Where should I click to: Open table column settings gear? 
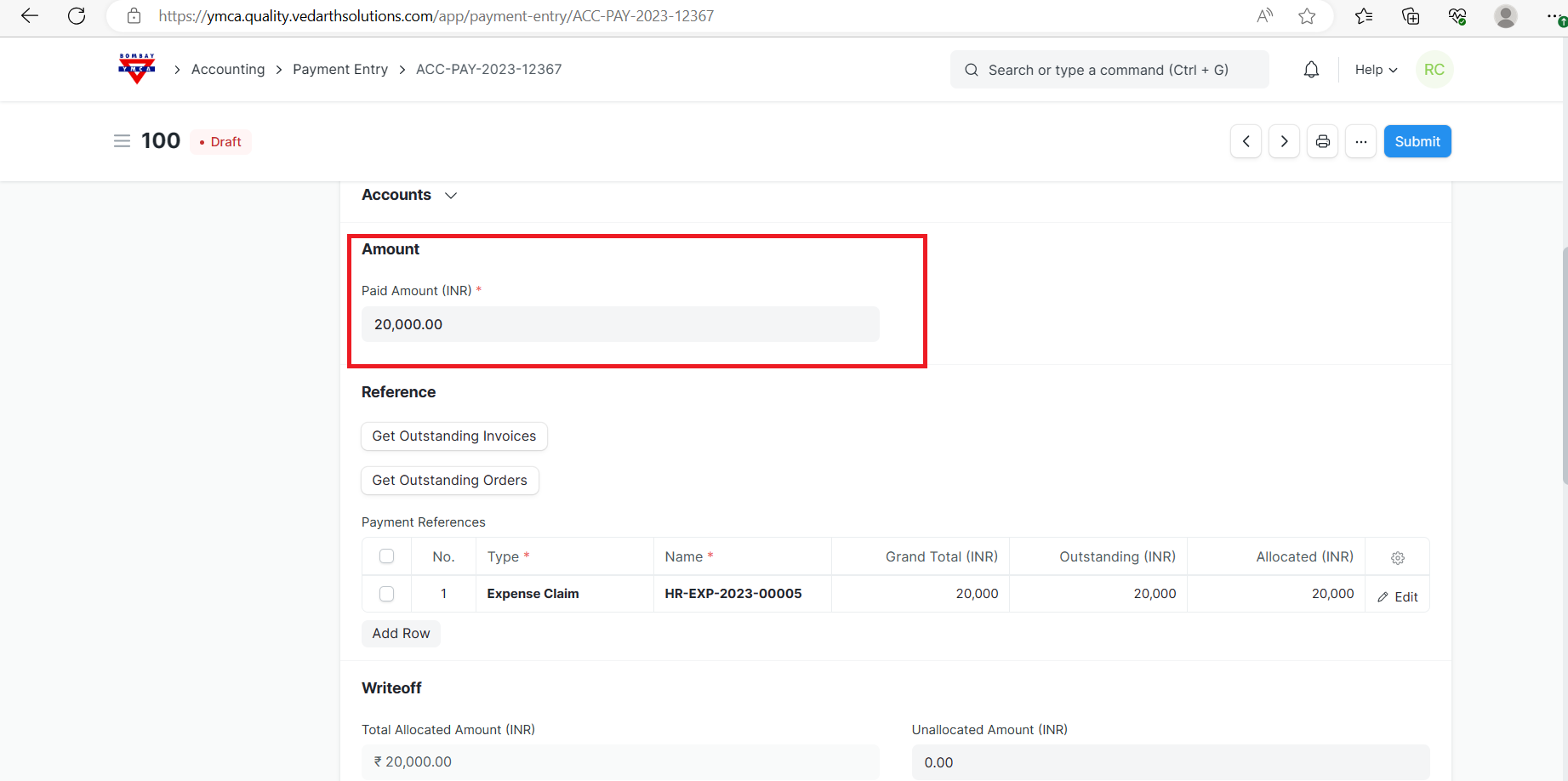coord(1397,558)
